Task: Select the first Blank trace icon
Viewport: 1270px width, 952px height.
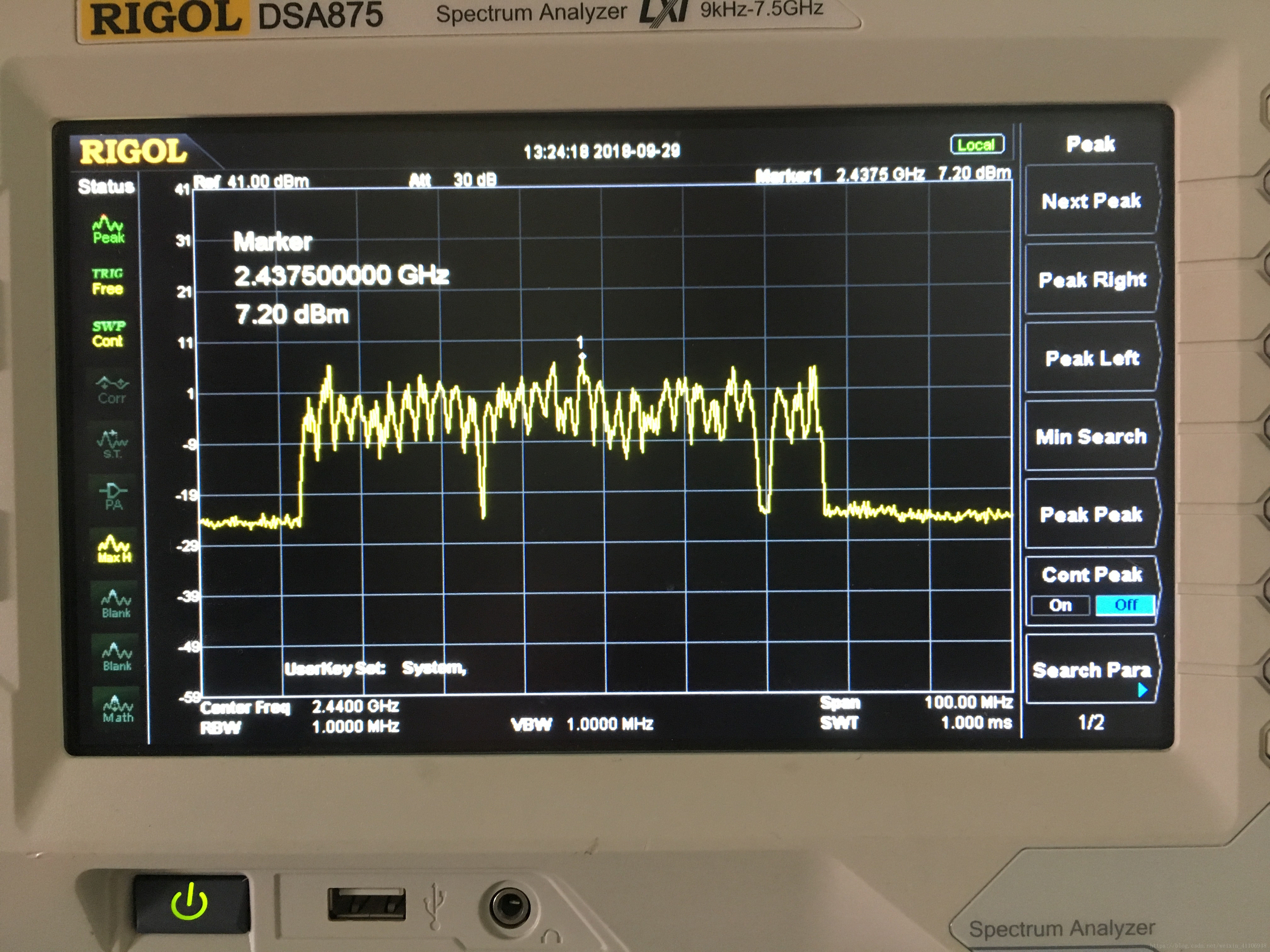Action: coord(116,604)
